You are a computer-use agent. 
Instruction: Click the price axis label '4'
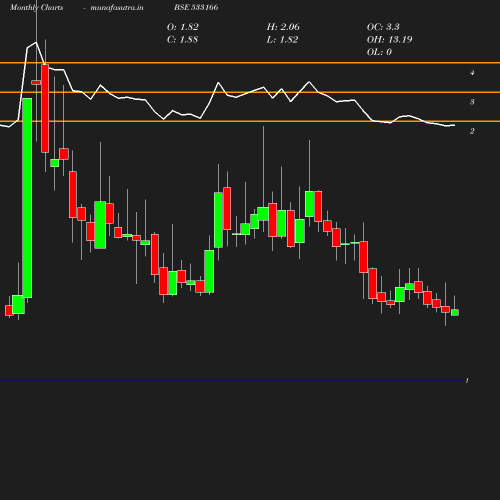coord(472,72)
